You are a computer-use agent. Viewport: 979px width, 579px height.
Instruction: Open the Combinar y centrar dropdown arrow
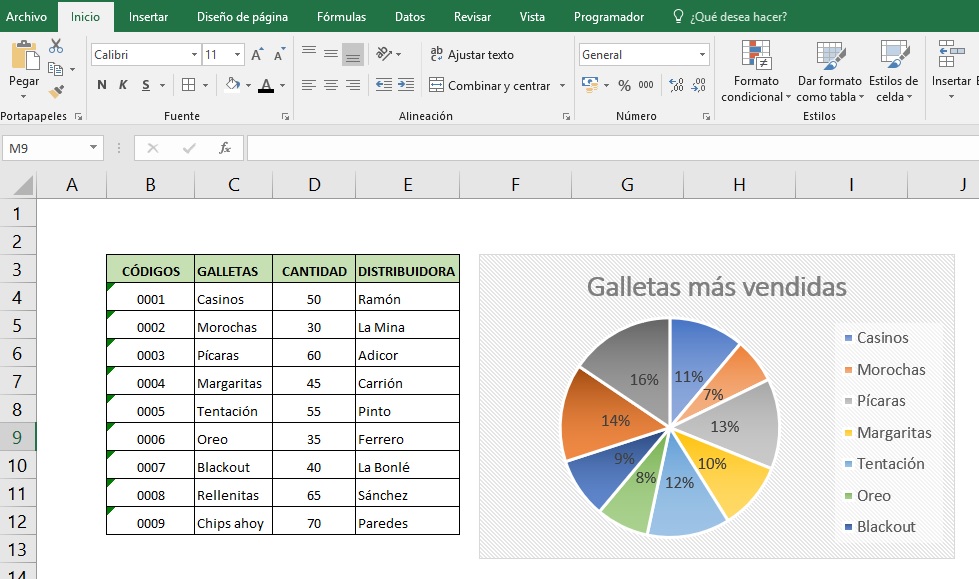pyautogui.click(x=562, y=86)
